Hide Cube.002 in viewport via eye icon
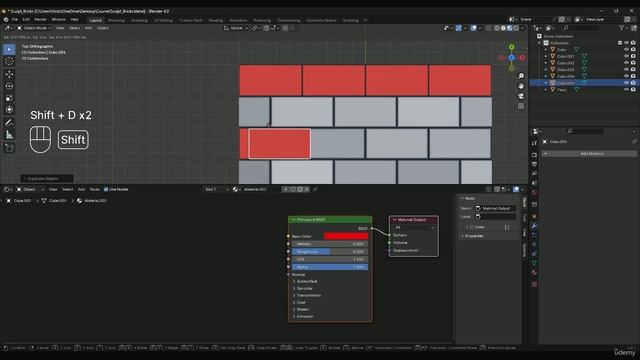This screenshot has width=640, height=360. (x=626, y=63)
